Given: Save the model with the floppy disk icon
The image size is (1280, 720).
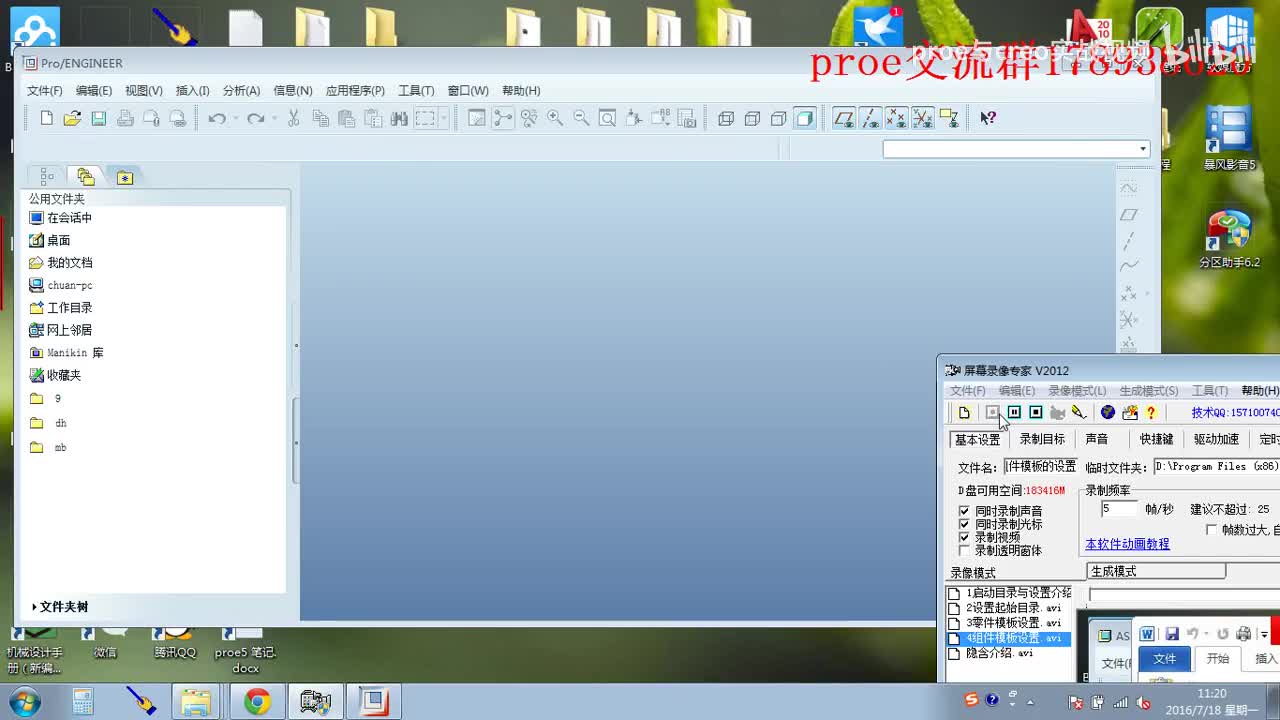Looking at the screenshot, I should point(98,118).
